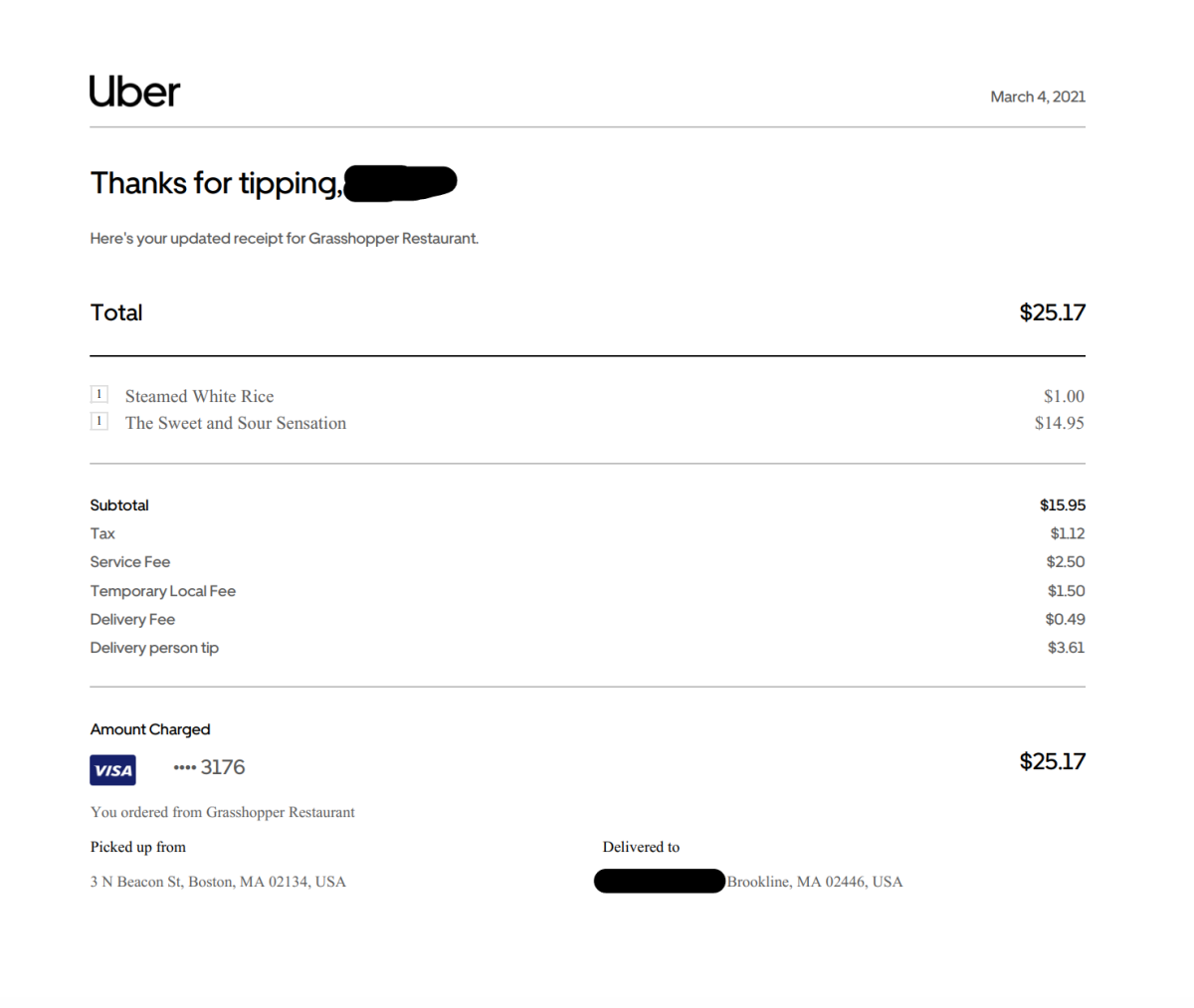Image resolution: width=1194 pixels, height=1008 pixels.
Task: Click the Subtotal amount $15.95
Action: (x=1062, y=505)
